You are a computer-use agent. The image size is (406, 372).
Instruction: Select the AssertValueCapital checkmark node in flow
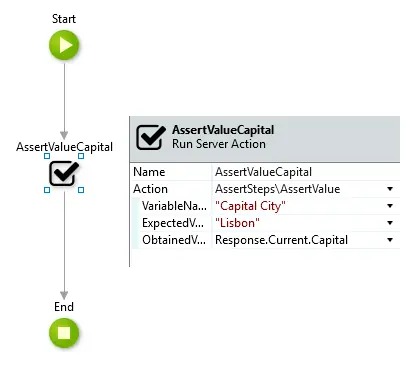click(64, 173)
